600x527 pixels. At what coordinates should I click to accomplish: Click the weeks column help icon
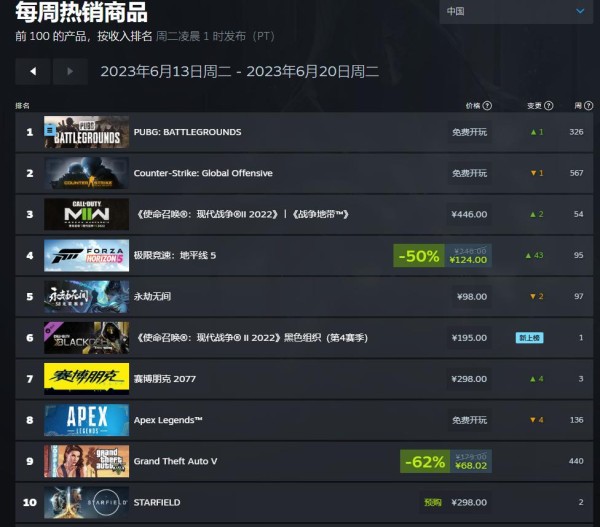tap(589, 106)
